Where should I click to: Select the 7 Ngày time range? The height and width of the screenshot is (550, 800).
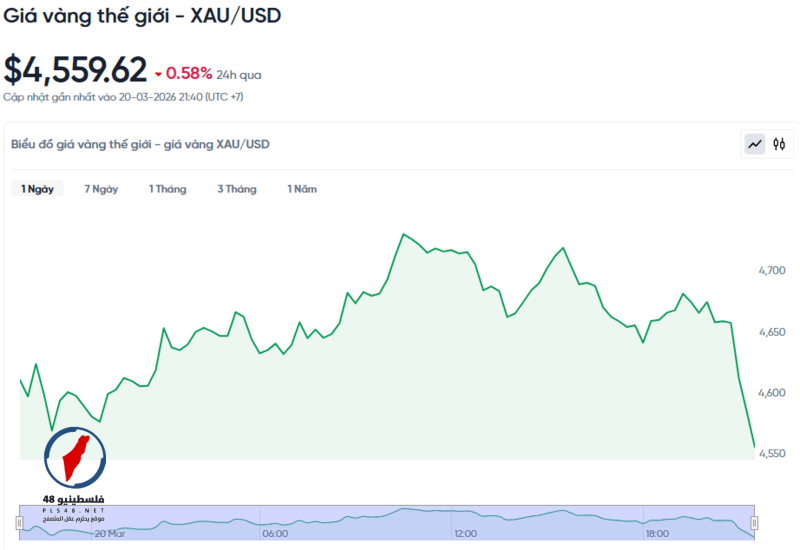(101, 189)
